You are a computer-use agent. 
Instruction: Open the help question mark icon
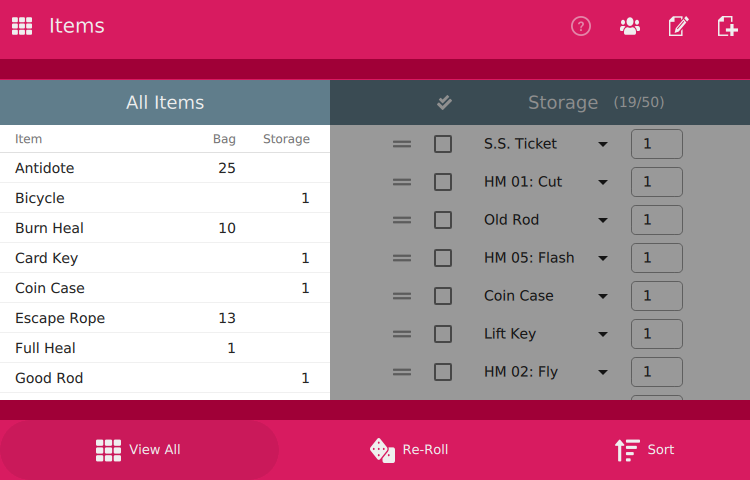(581, 26)
